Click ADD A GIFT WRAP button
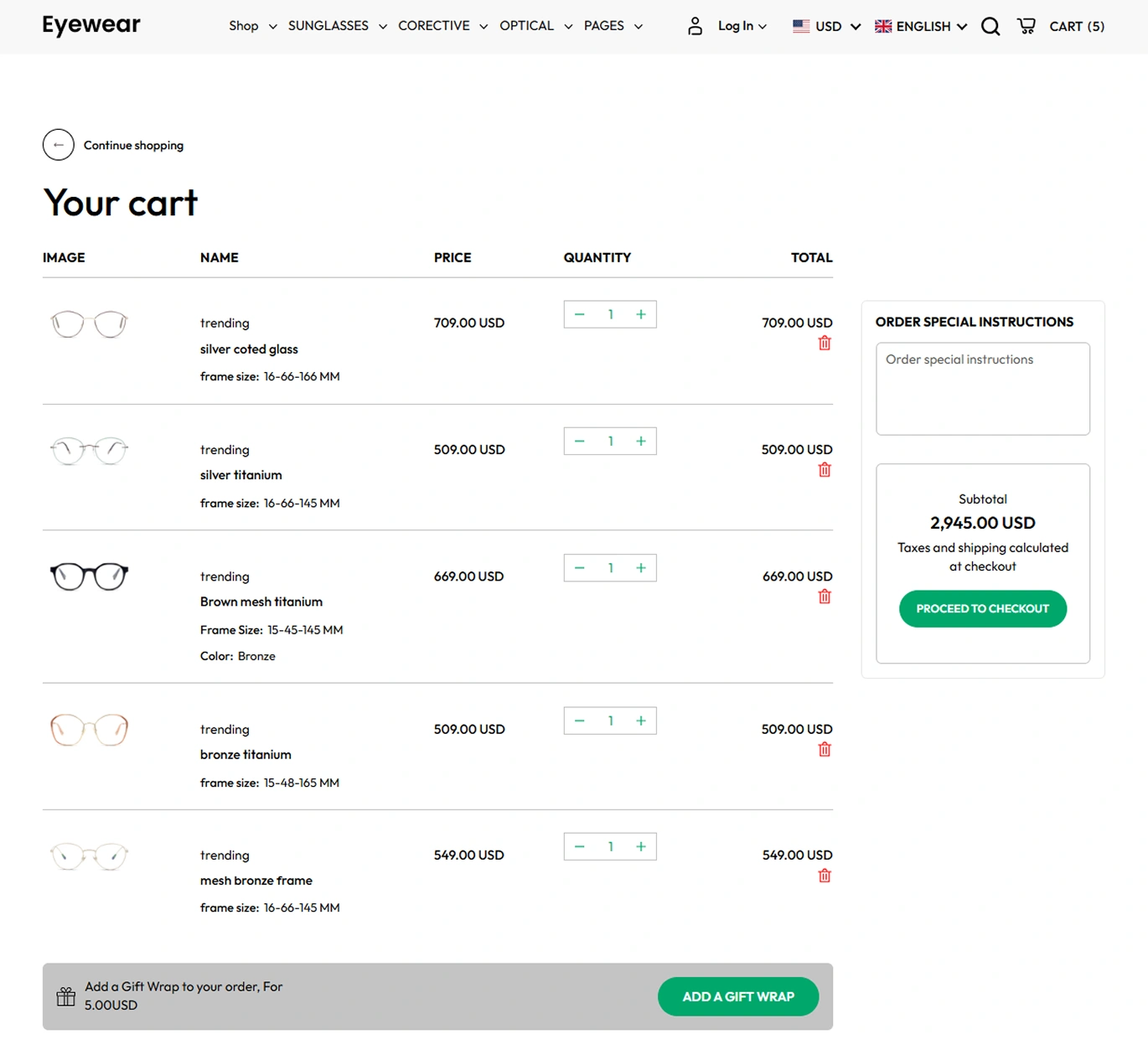This screenshot has height=1039, width=1148. (x=738, y=996)
